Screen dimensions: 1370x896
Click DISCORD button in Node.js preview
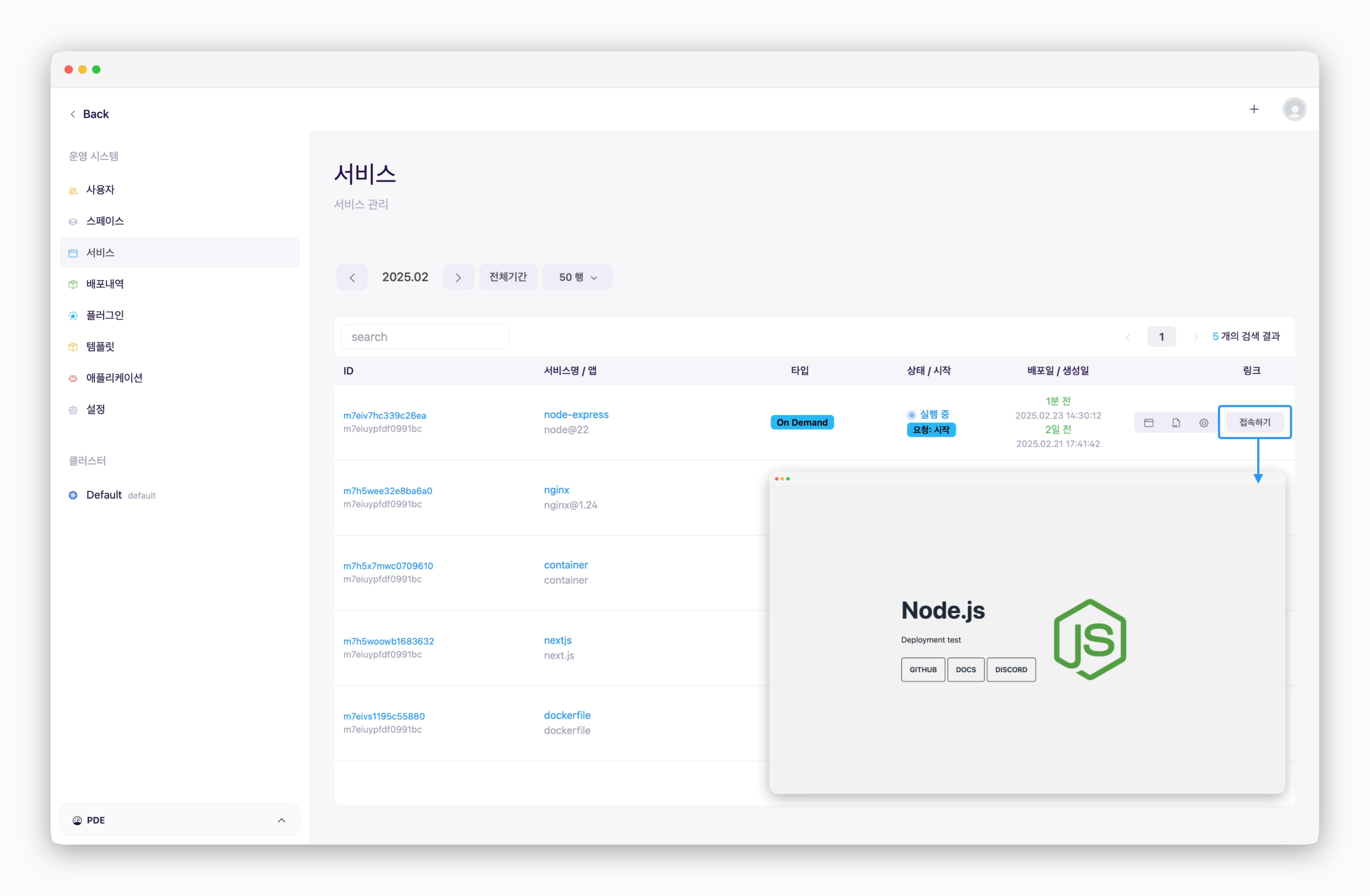point(1011,669)
